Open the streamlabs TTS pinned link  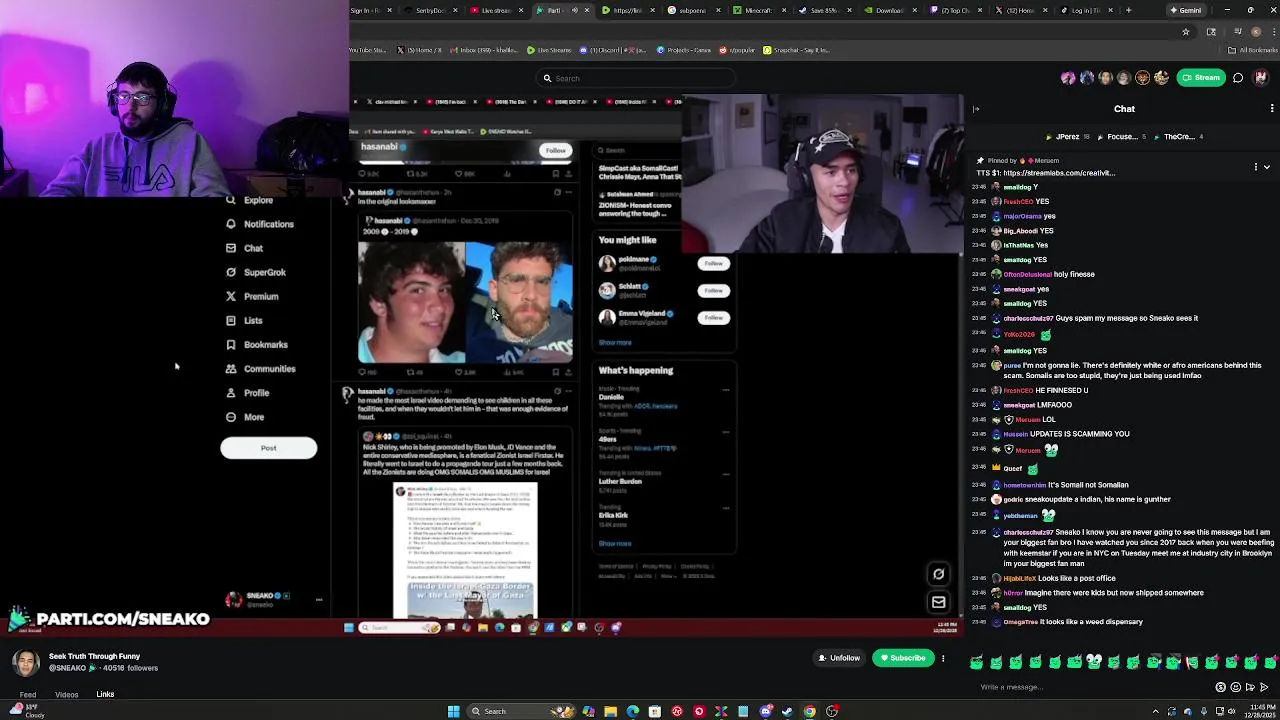pos(1059,173)
